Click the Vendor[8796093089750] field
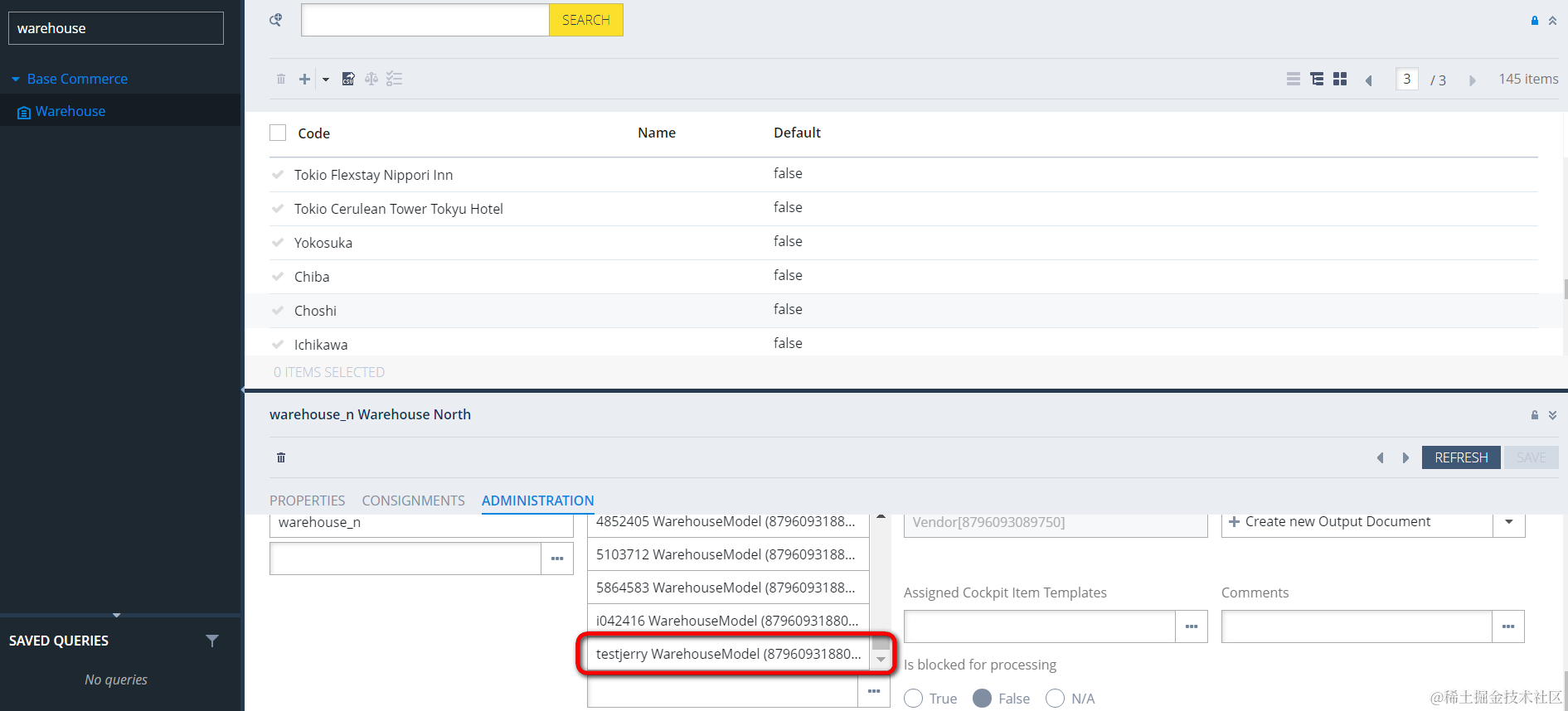1568x711 pixels. (x=1056, y=523)
